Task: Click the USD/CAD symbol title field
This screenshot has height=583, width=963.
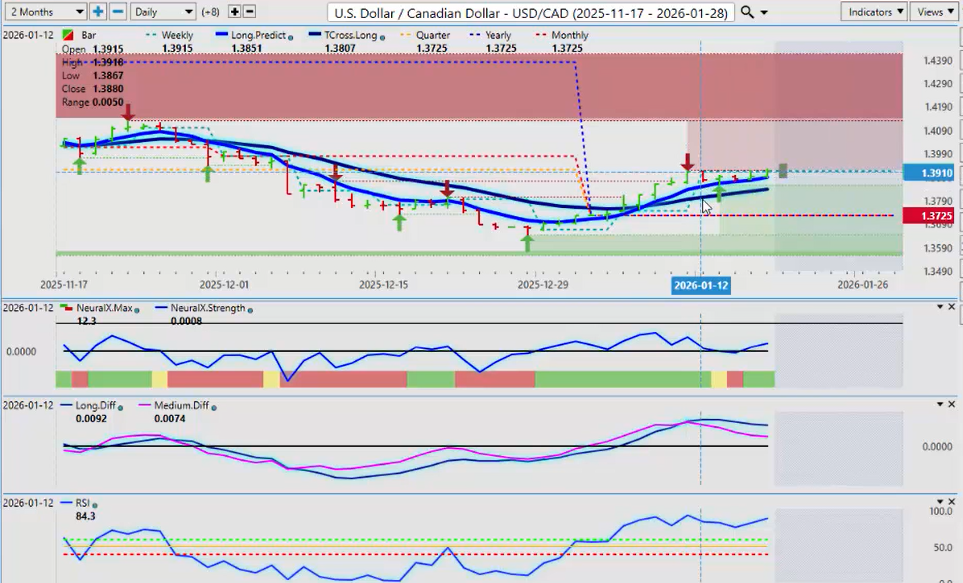Action: (531, 12)
